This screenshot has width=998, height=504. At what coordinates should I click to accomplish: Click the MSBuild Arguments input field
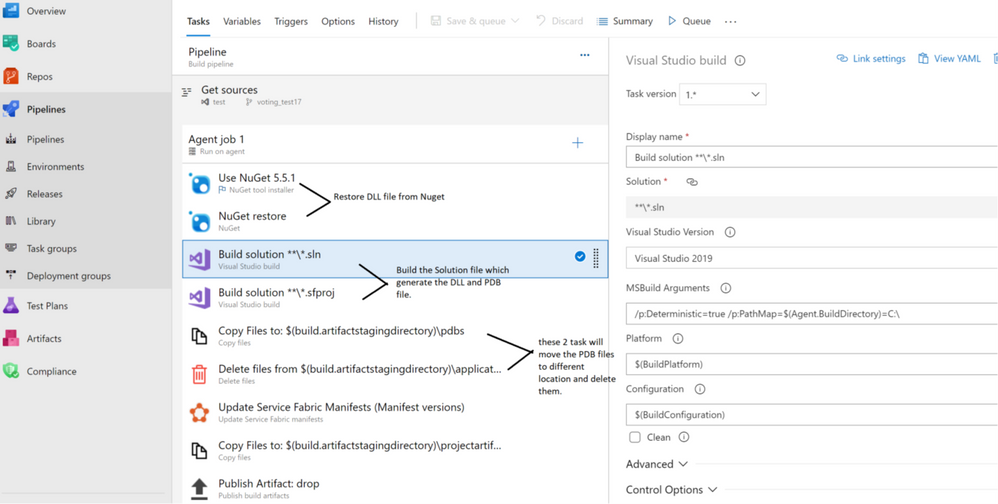coord(812,314)
